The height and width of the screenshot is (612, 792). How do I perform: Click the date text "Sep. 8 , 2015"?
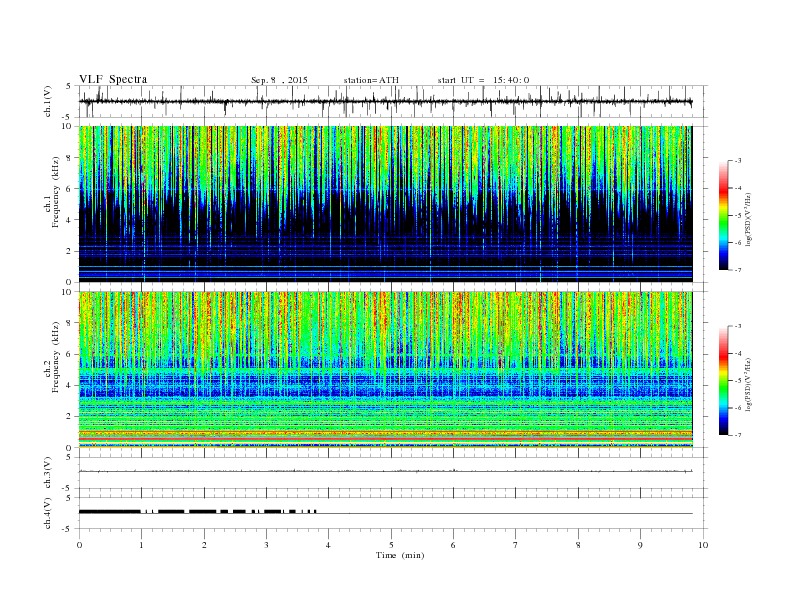point(279,80)
